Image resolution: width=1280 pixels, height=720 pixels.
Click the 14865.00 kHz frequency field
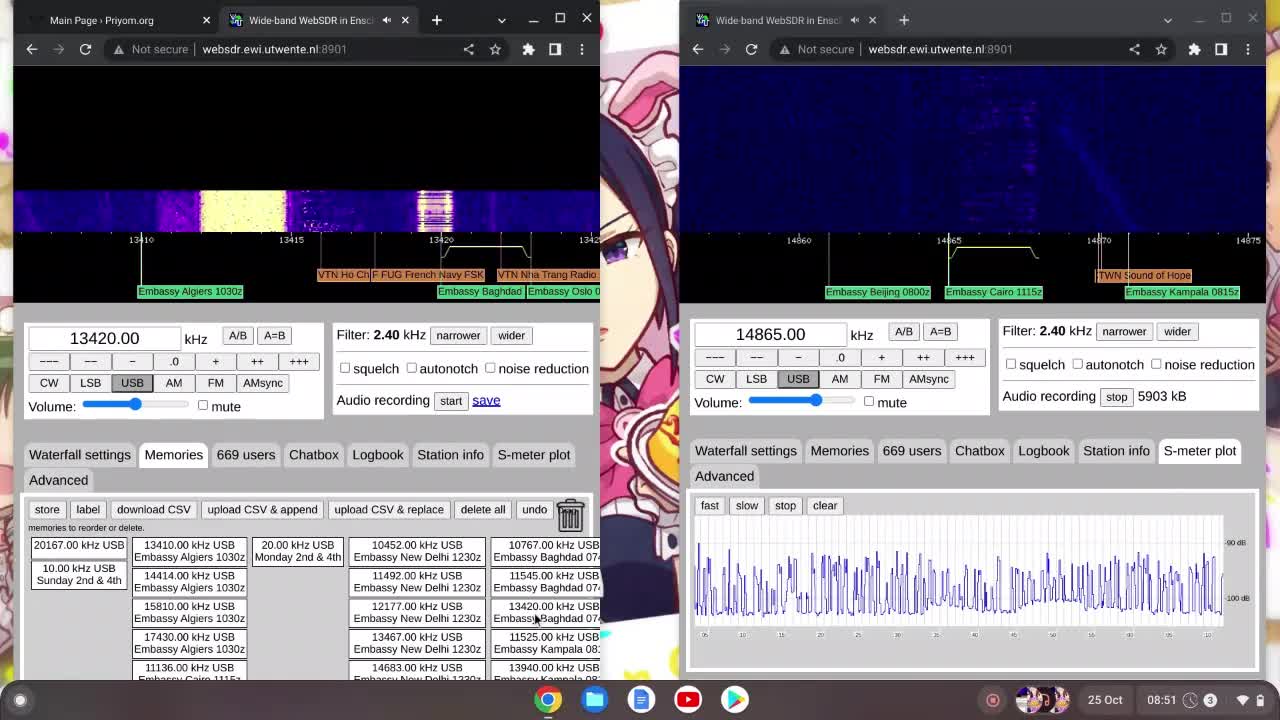(770, 335)
